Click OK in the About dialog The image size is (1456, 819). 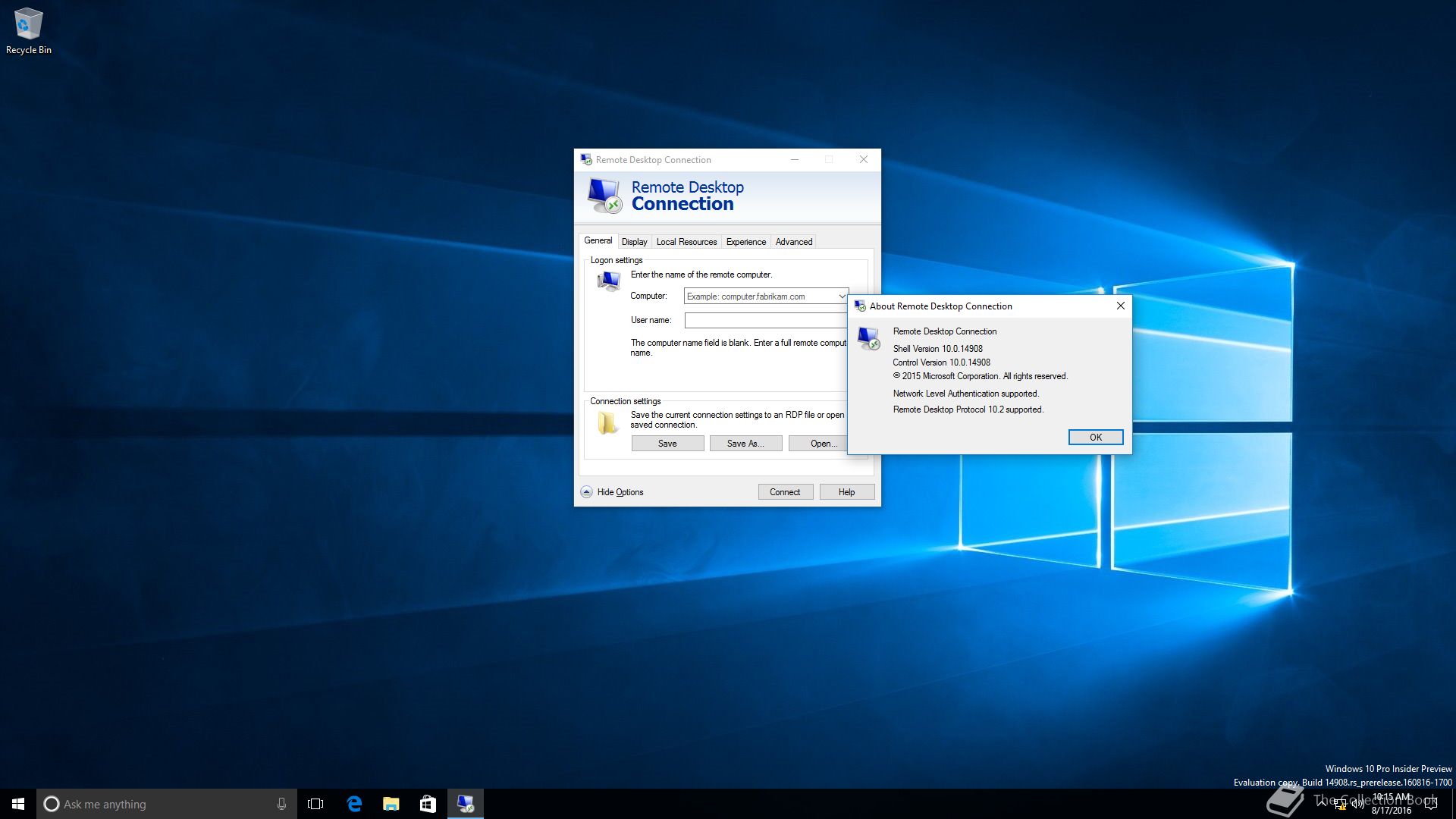pos(1096,438)
